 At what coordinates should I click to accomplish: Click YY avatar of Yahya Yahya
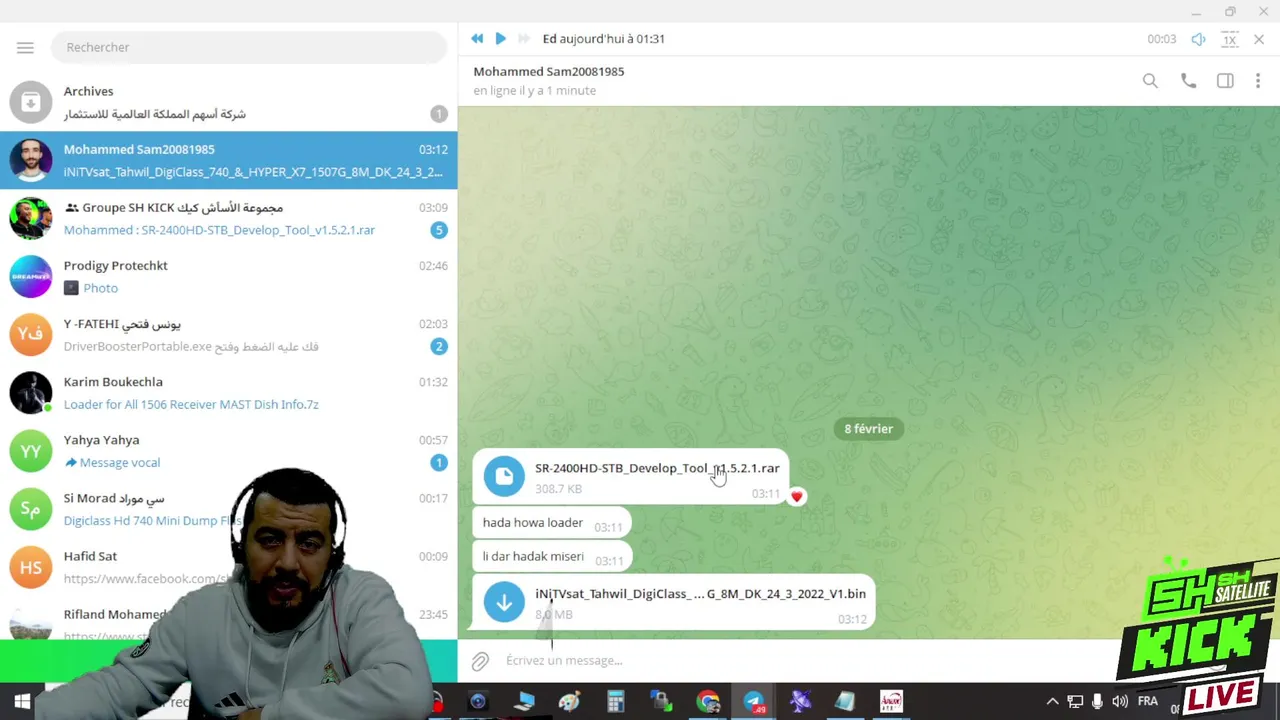pos(31,450)
